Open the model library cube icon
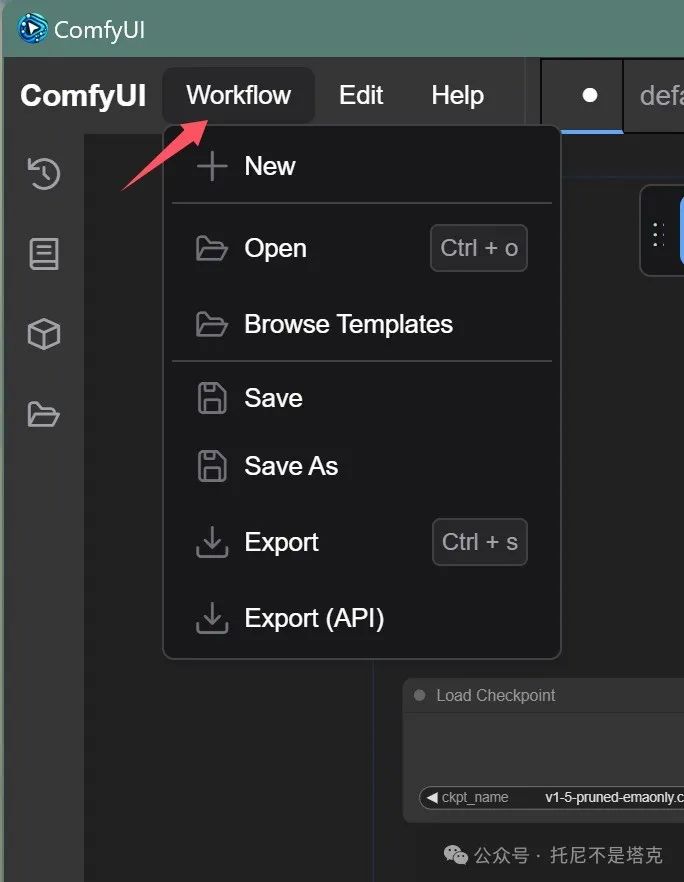The height and width of the screenshot is (882, 684). (44, 334)
